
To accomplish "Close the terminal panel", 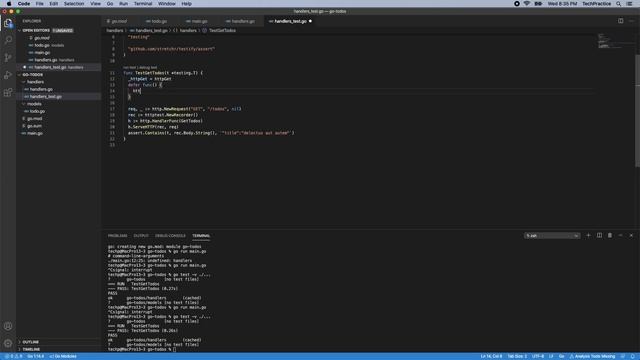I will point(631,236).
